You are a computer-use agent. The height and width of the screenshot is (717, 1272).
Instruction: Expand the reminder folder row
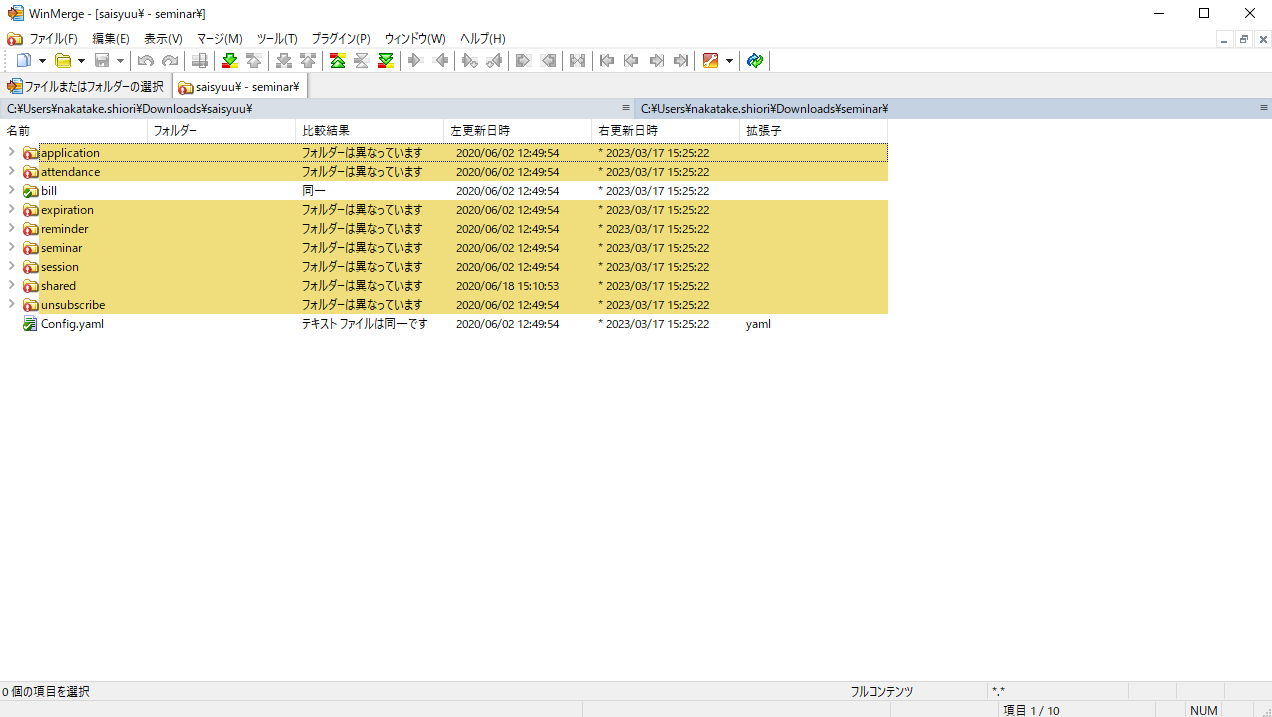(x=12, y=229)
